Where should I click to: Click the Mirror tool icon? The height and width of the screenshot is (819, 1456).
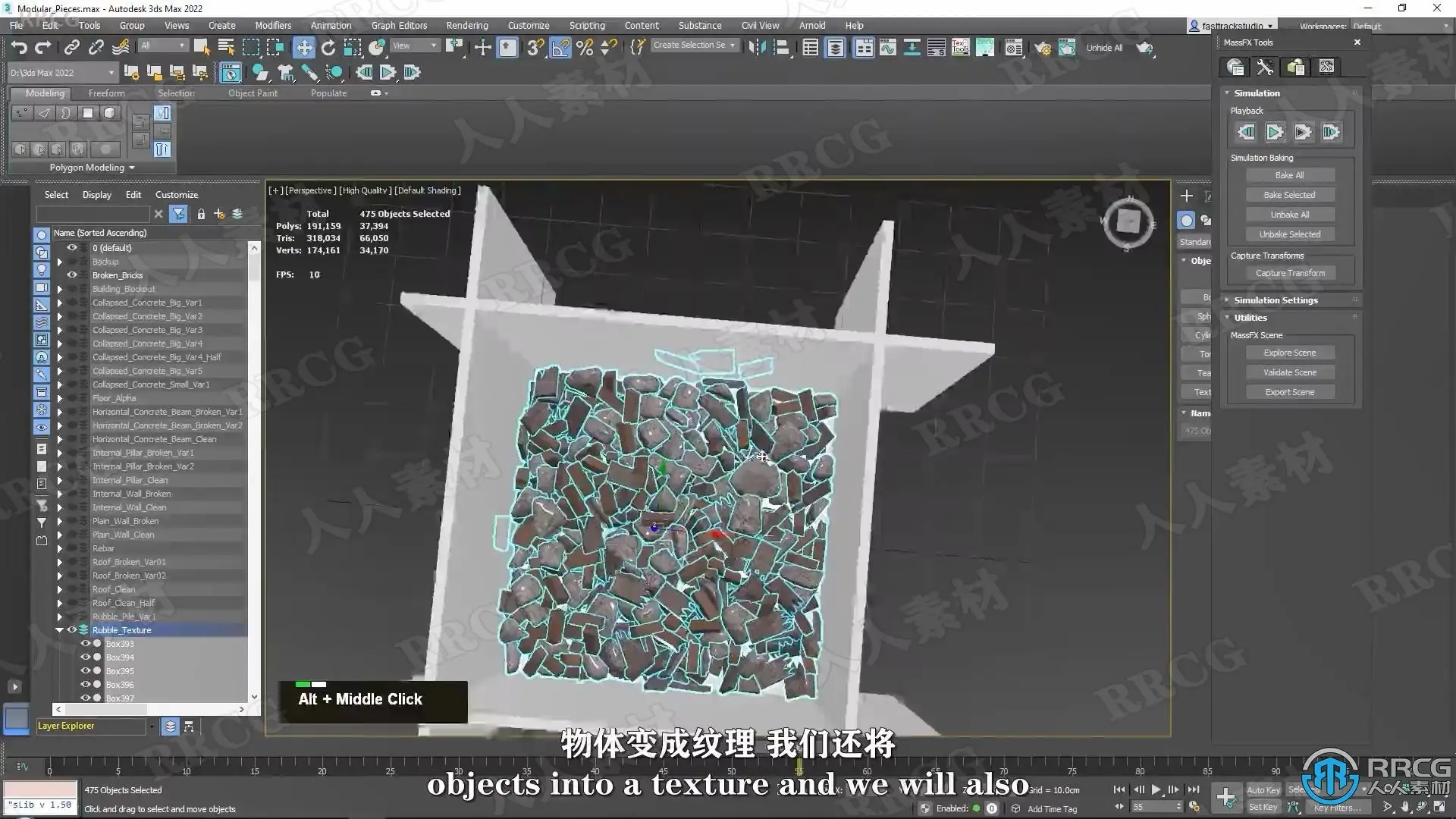tap(757, 48)
